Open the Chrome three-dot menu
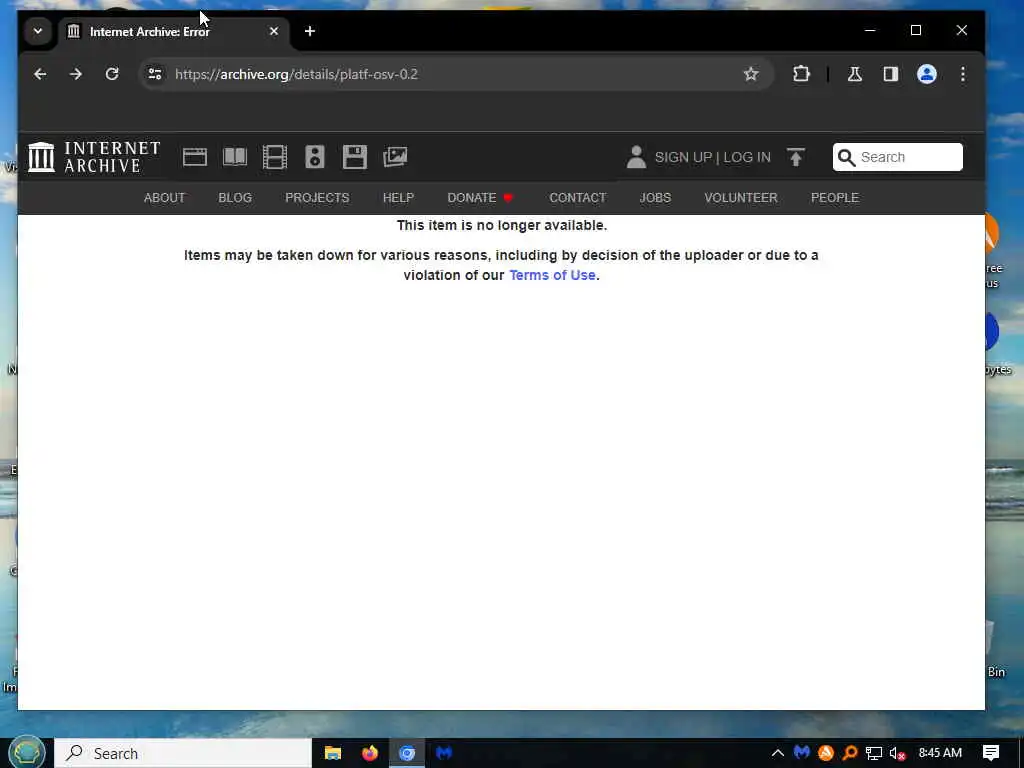1024x768 pixels. (x=963, y=74)
